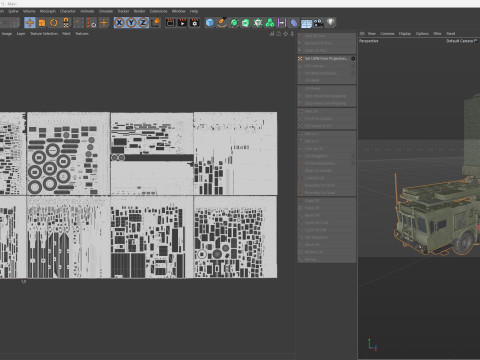The image size is (480, 360).
Task: Click the Perspective viewport label
Action: click(369, 41)
